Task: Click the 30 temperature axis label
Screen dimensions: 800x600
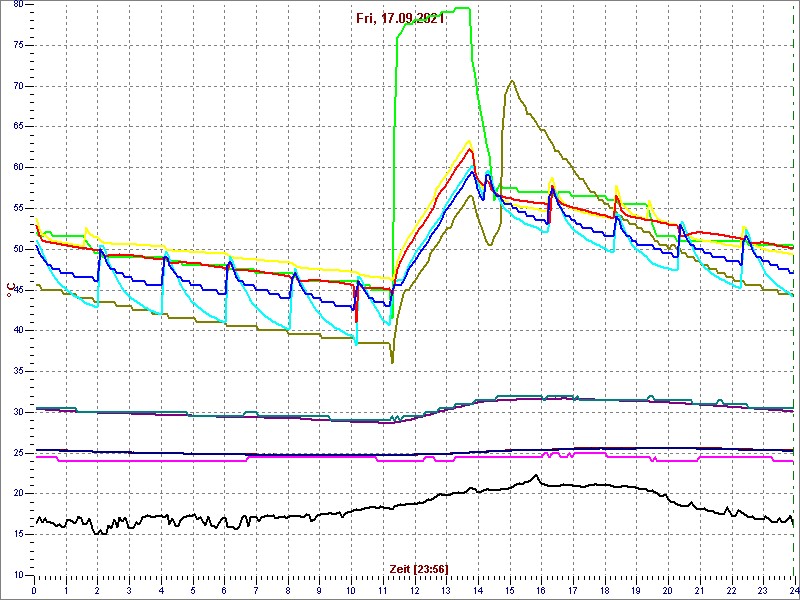Action: pyautogui.click(x=17, y=412)
